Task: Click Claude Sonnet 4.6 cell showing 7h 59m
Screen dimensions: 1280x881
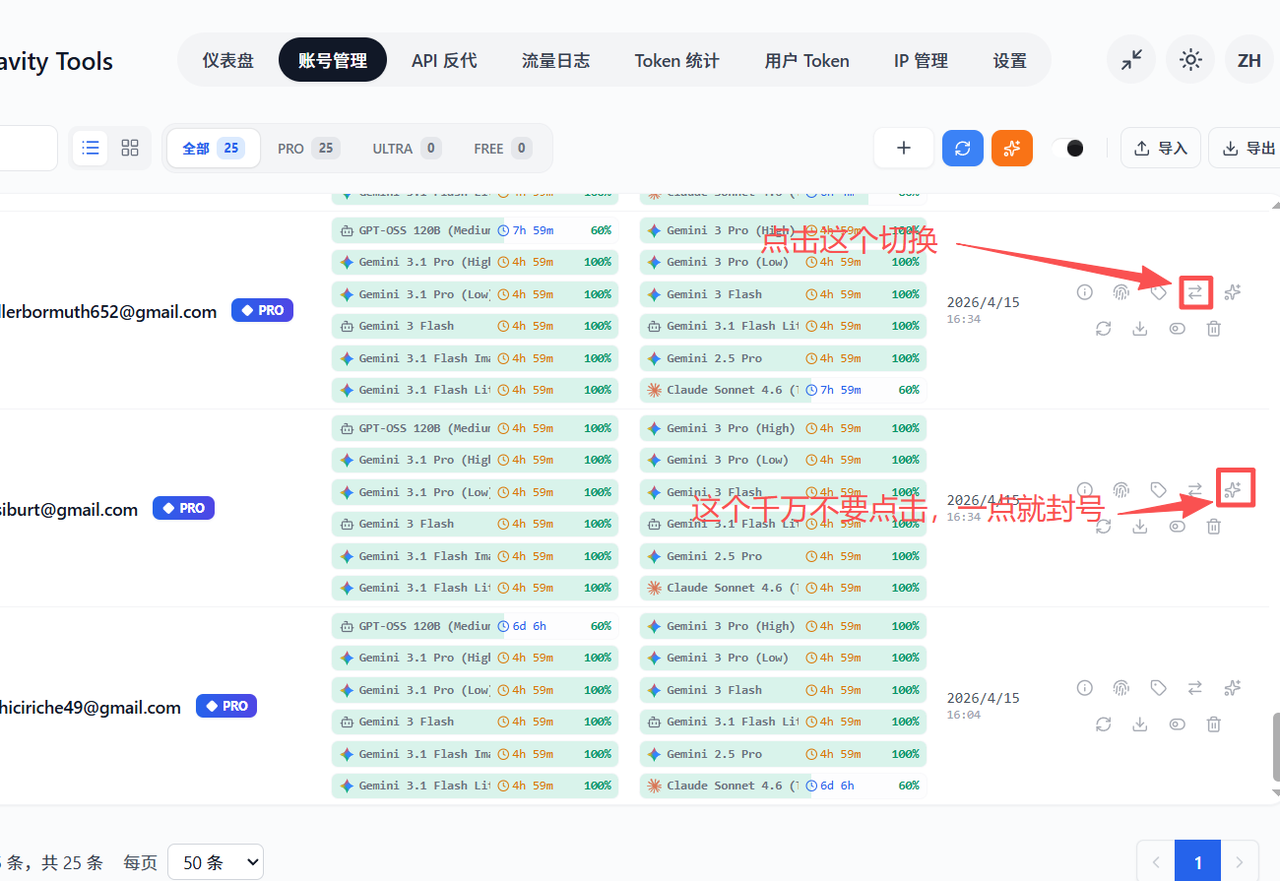Action: 783,390
